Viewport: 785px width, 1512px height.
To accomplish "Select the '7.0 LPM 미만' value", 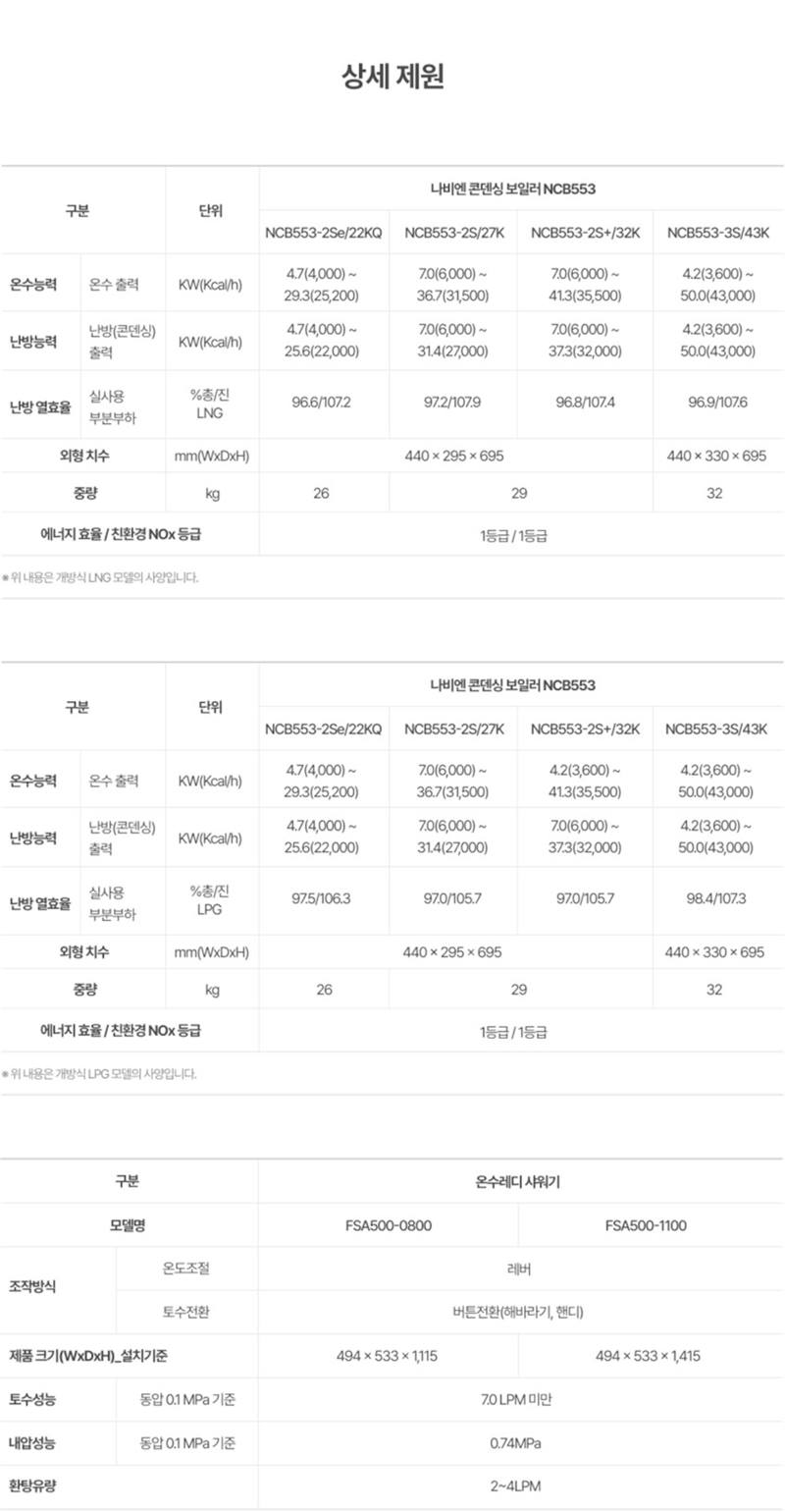I will tap(517, 1399).
